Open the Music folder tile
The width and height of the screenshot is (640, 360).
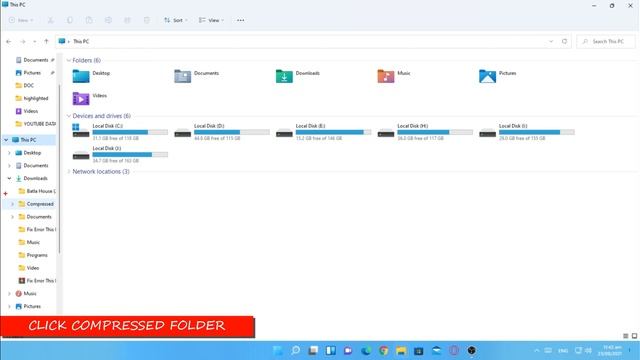click(394, 76)
